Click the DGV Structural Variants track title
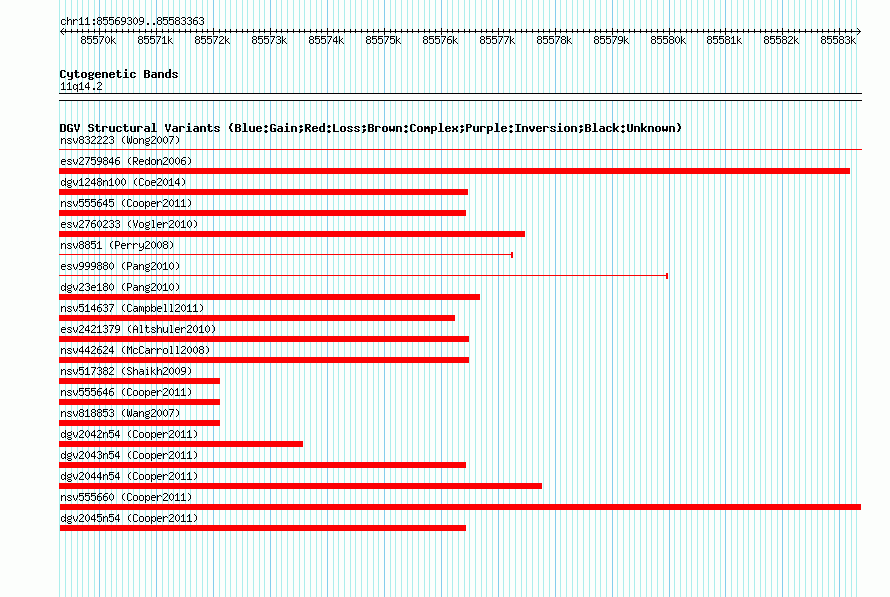 point(371,128)
